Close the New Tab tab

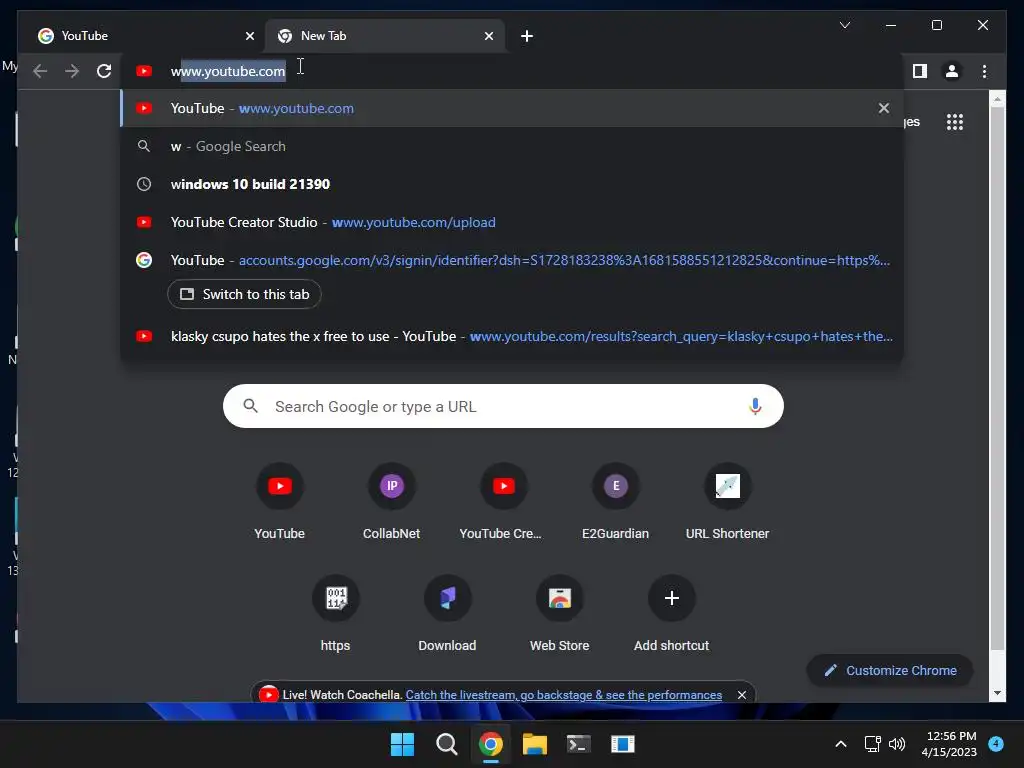pyautogui.click(x=488, y=36)
